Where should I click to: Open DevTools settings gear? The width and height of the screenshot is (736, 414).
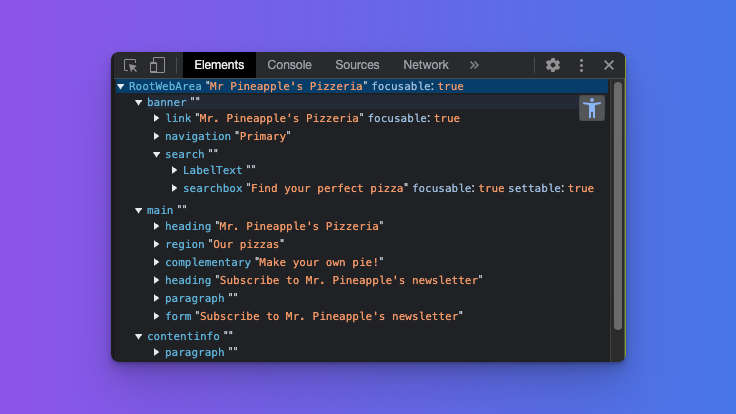[553, 65]
